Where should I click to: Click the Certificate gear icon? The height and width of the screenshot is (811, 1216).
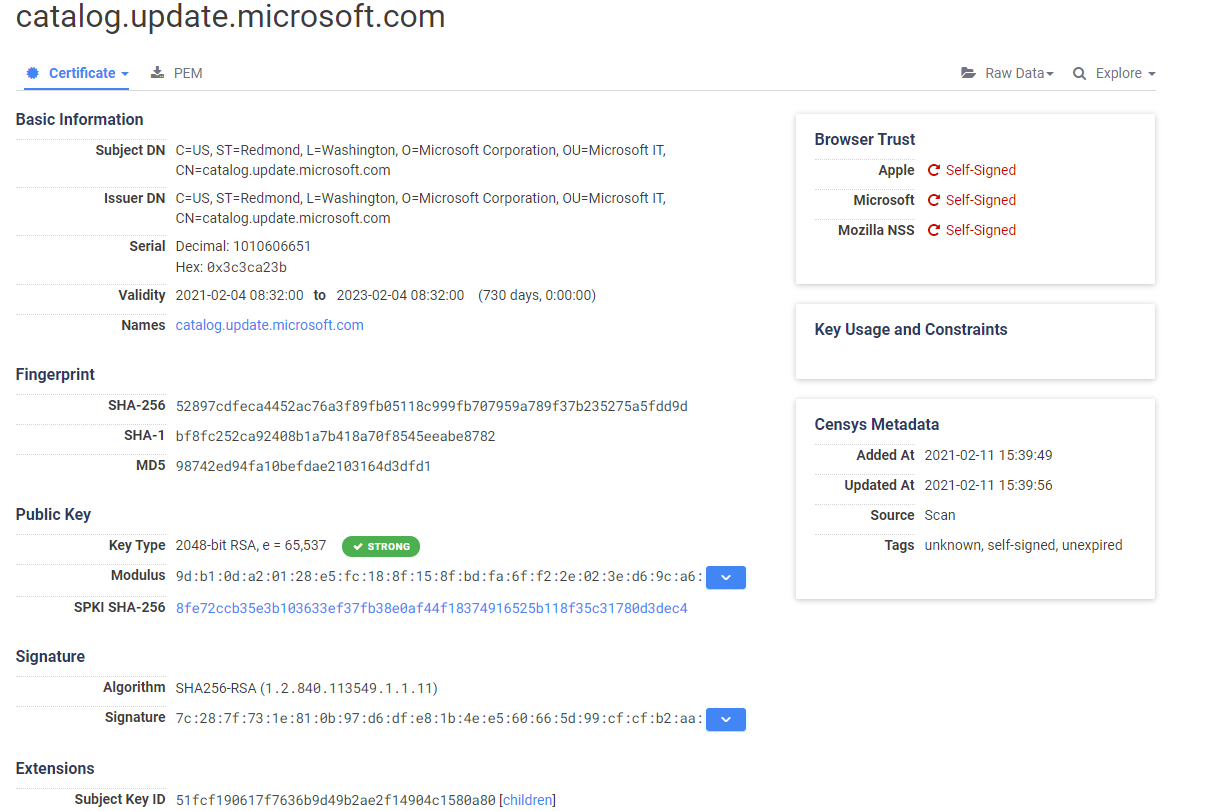tap(33, 73)
